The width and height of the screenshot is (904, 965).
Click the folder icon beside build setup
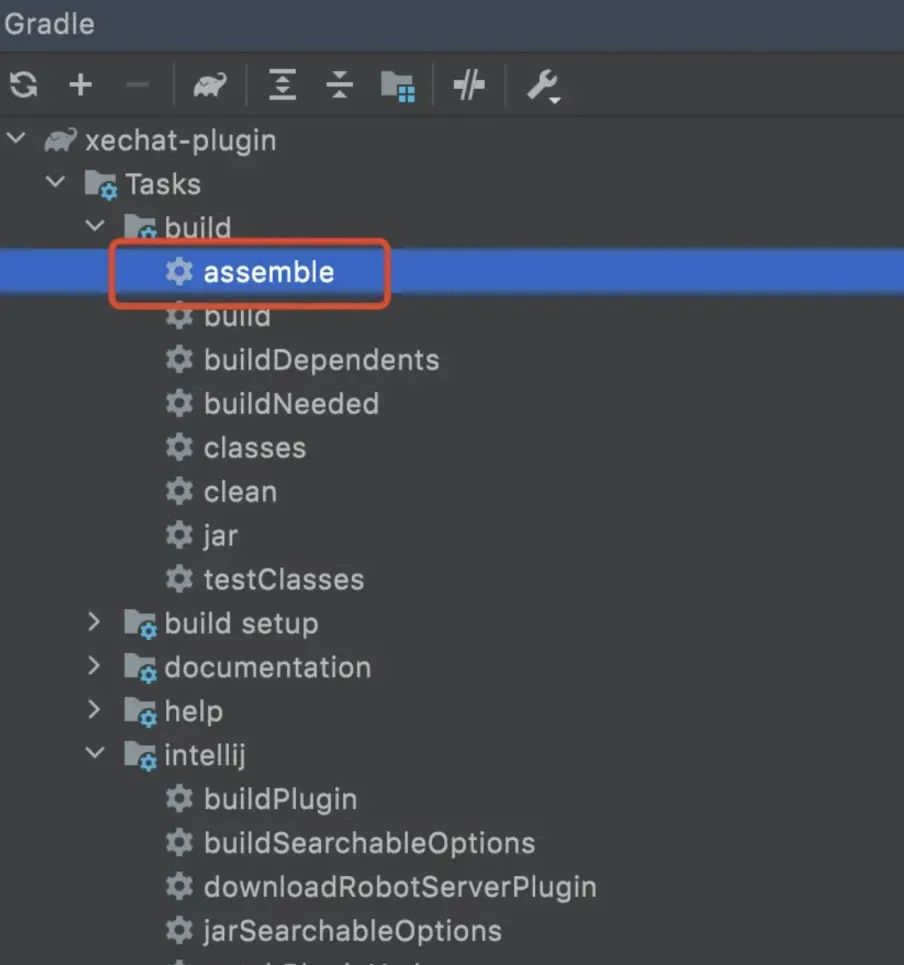(140, 625)
